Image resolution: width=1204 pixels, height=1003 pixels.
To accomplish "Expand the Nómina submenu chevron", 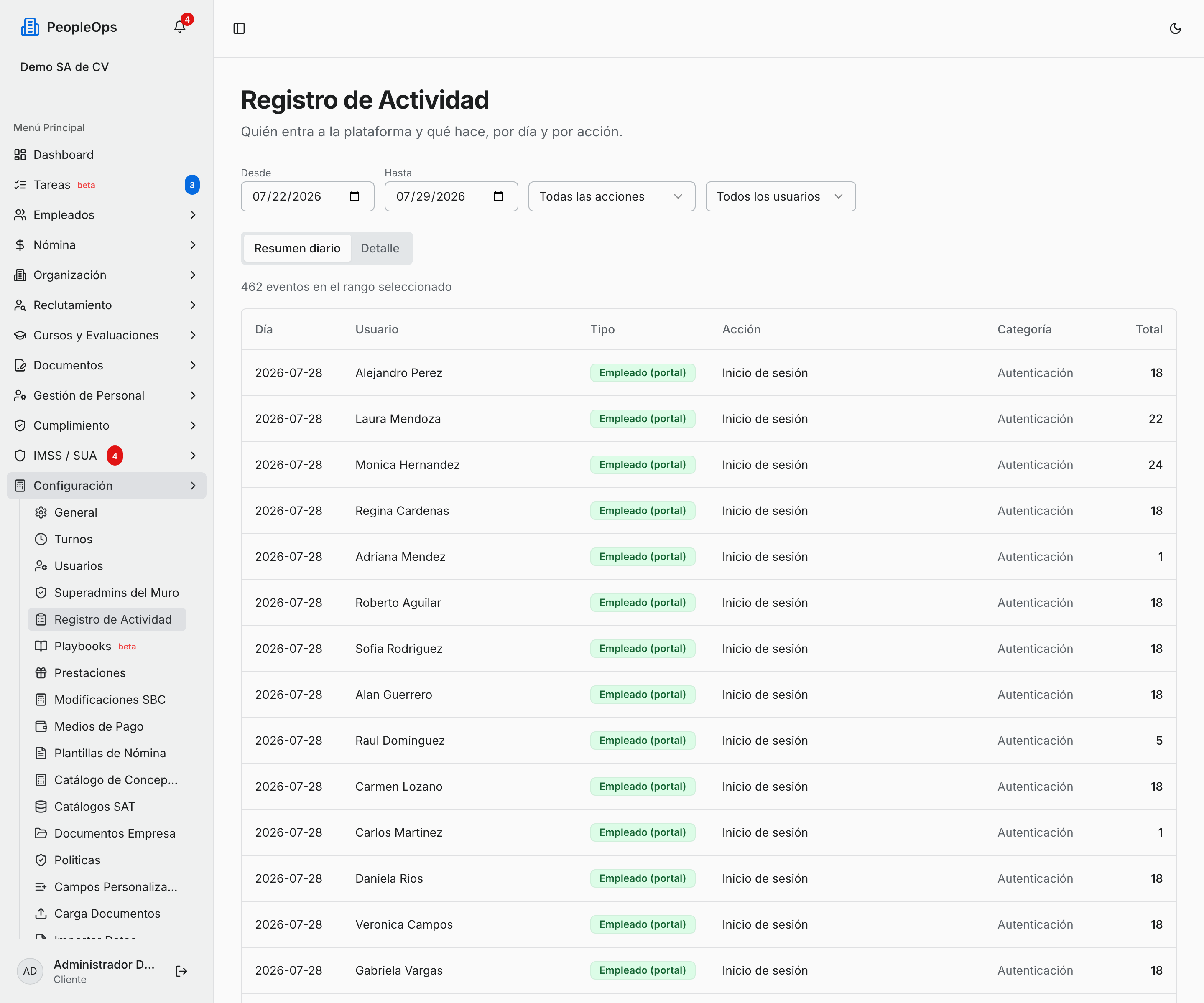I will tap(193, 245).
